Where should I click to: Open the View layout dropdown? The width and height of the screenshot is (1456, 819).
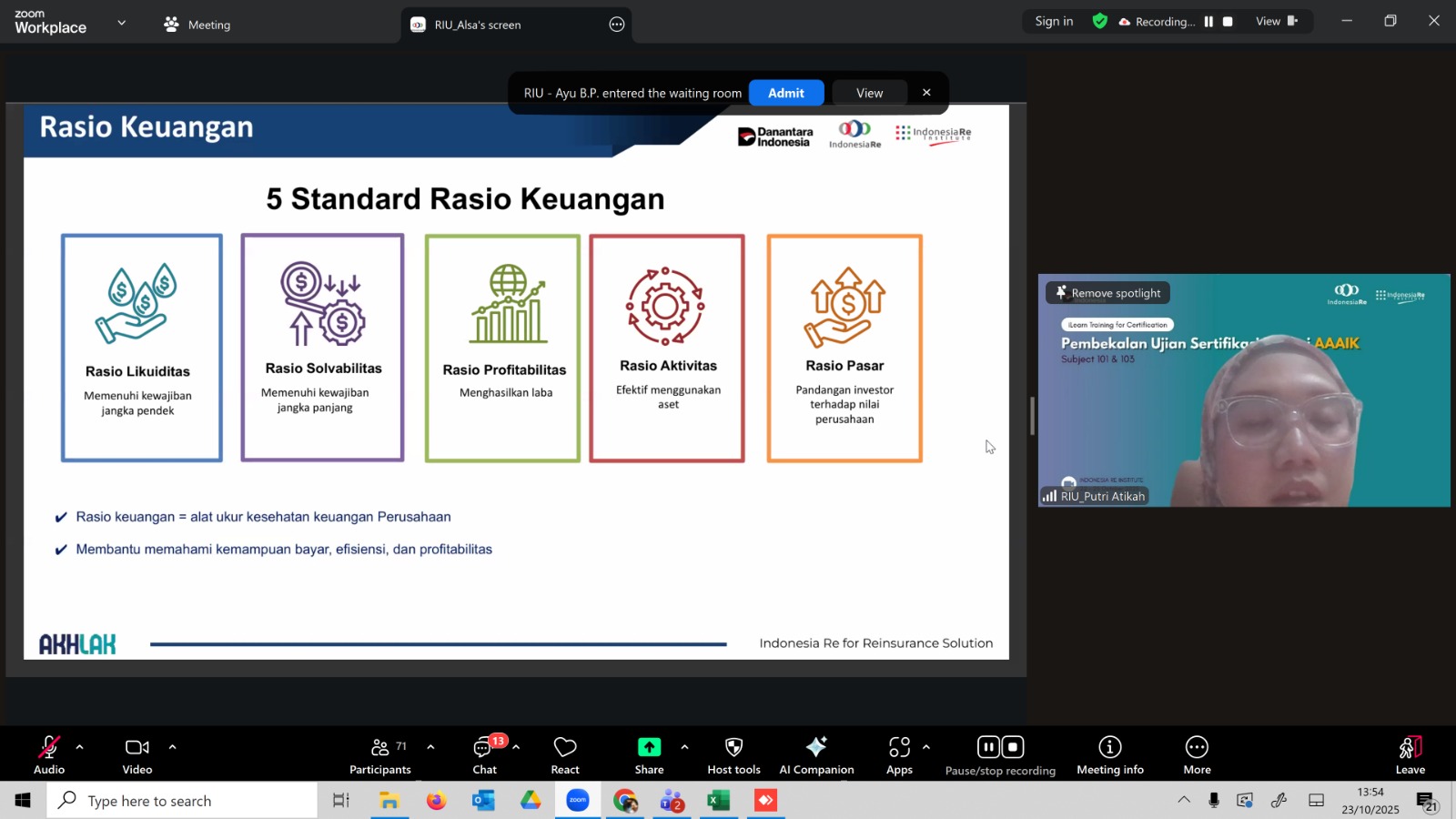[1276, 22]
